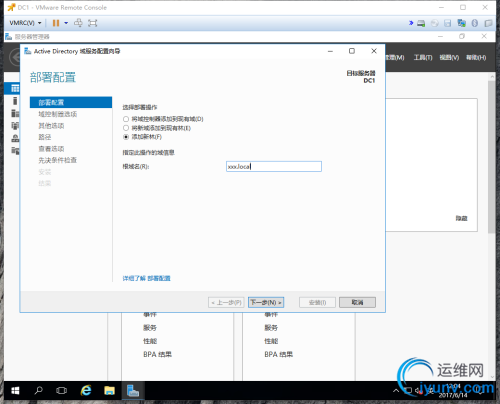Open the 工具(T) menu in Server Manager
The image size is (500, 404).
[x=423, y=58]
